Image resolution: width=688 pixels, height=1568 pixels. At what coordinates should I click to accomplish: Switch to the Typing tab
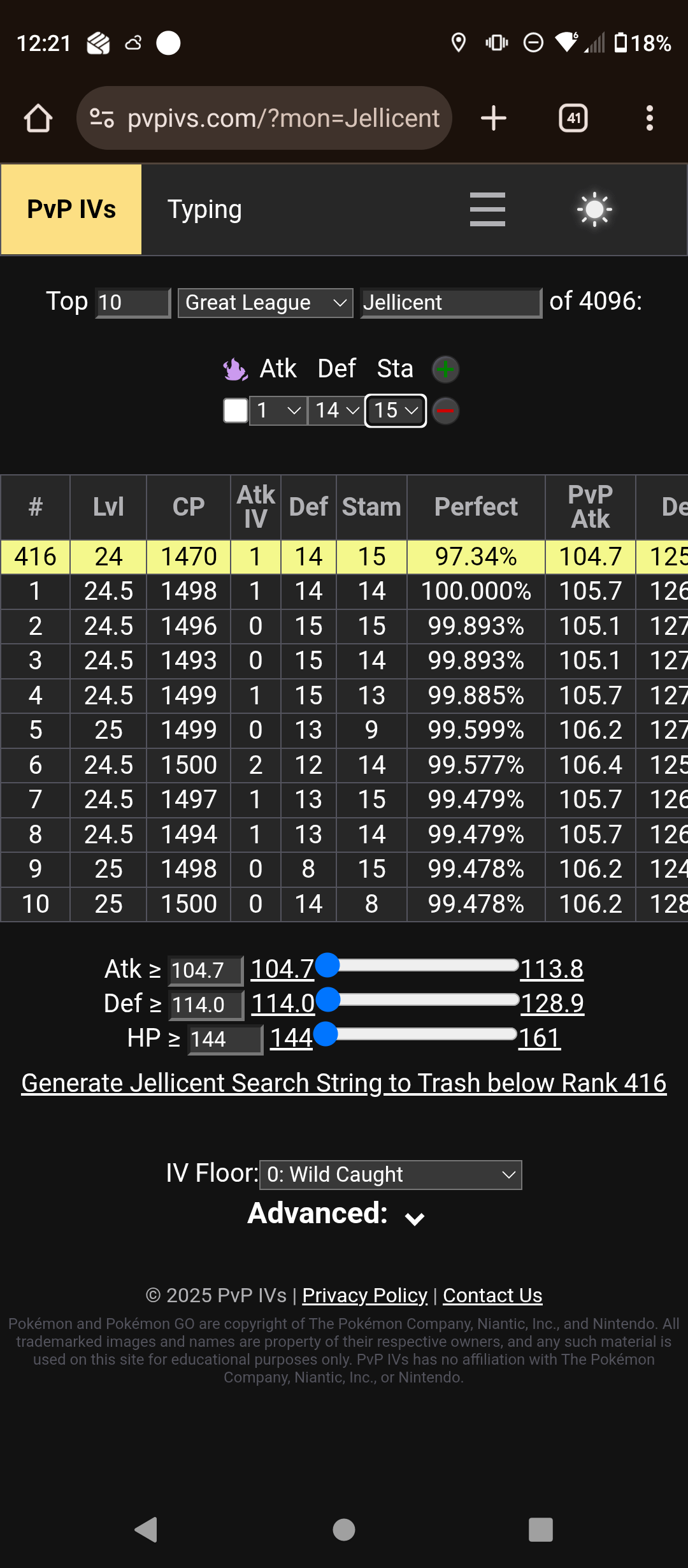(x=204, y=210)
